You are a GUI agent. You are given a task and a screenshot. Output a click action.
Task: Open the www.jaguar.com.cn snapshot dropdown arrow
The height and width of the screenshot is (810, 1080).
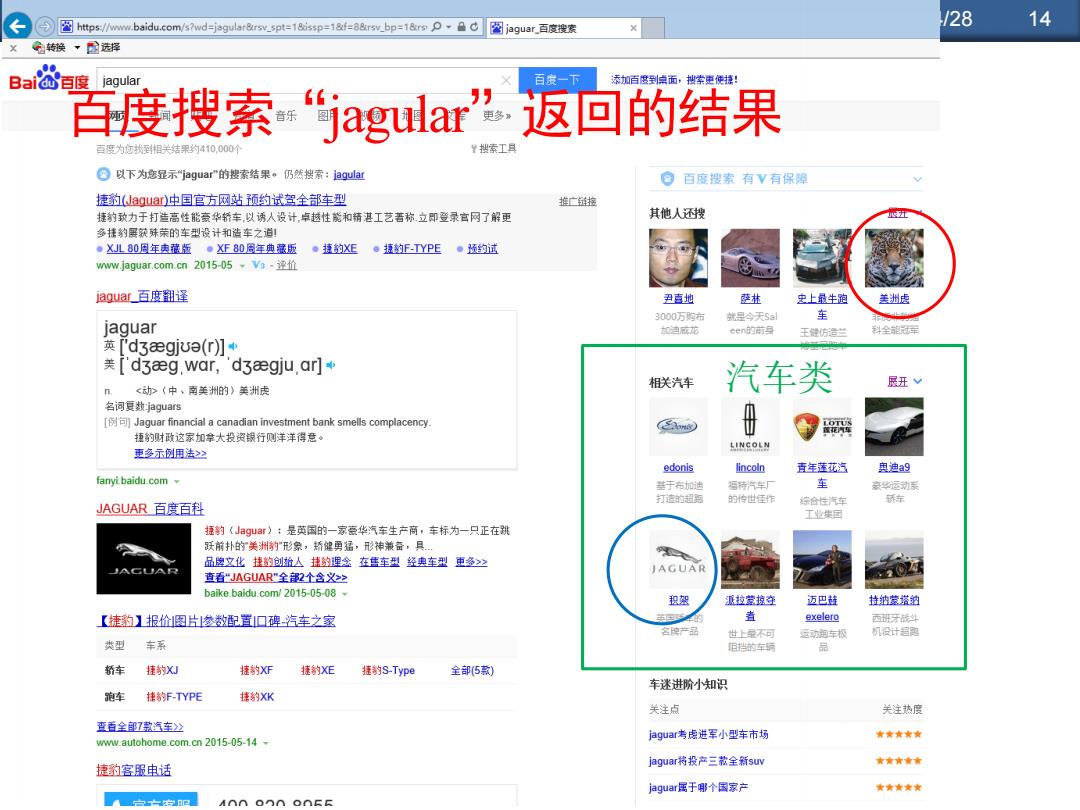point(242,266)
